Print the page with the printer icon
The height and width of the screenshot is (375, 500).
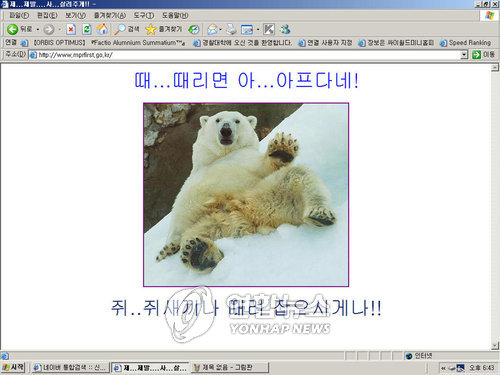click(231, 30)
